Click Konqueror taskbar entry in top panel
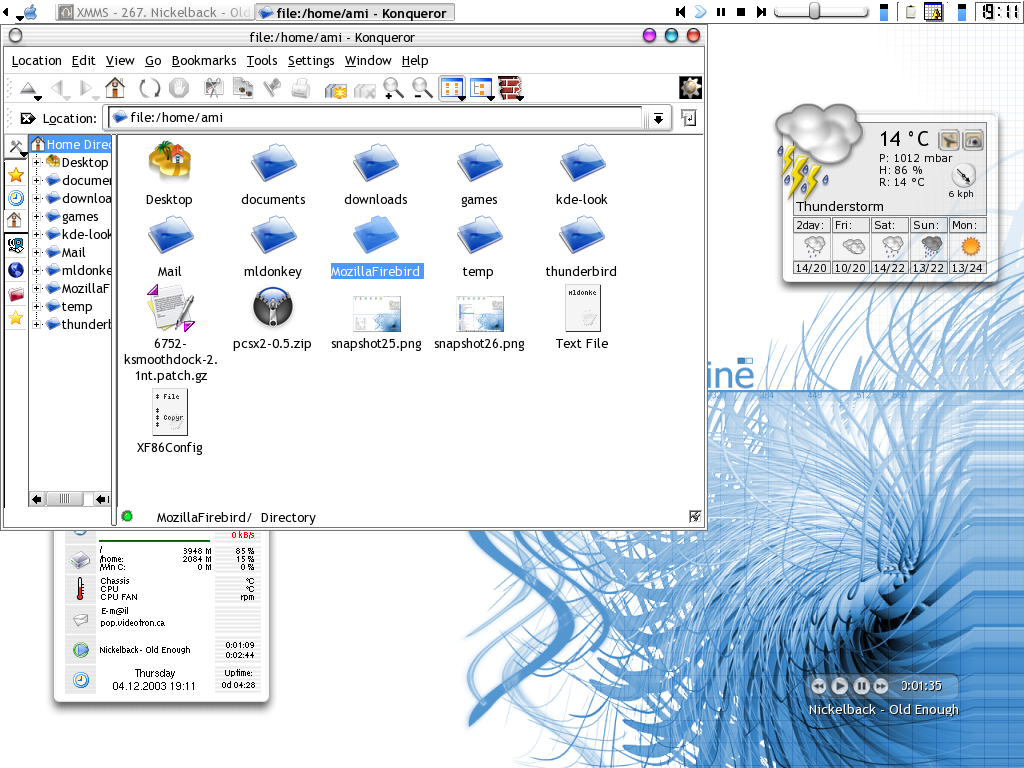 pos(353,12)
